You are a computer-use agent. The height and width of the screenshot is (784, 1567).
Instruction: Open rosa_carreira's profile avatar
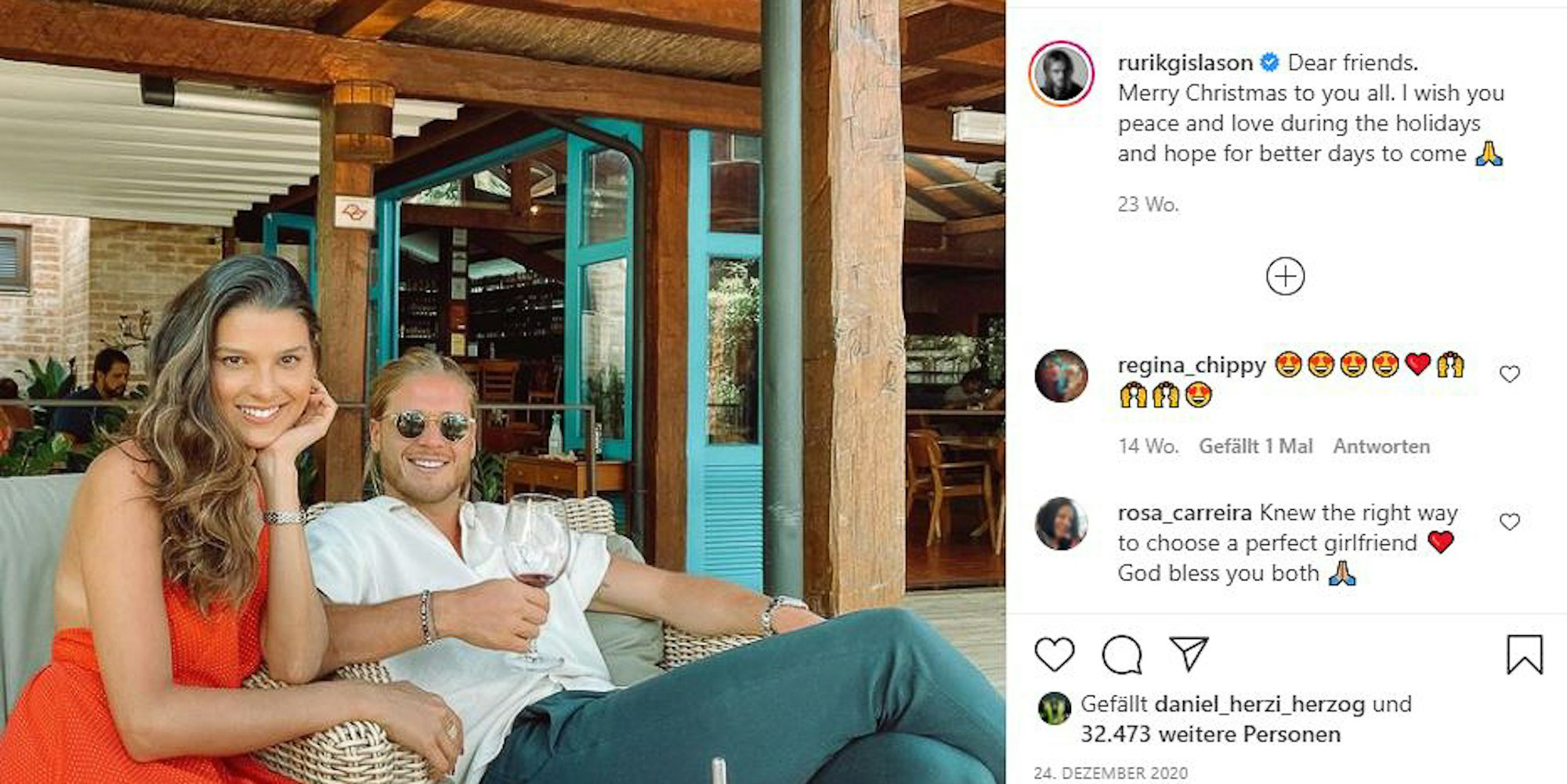(1061, 523)
